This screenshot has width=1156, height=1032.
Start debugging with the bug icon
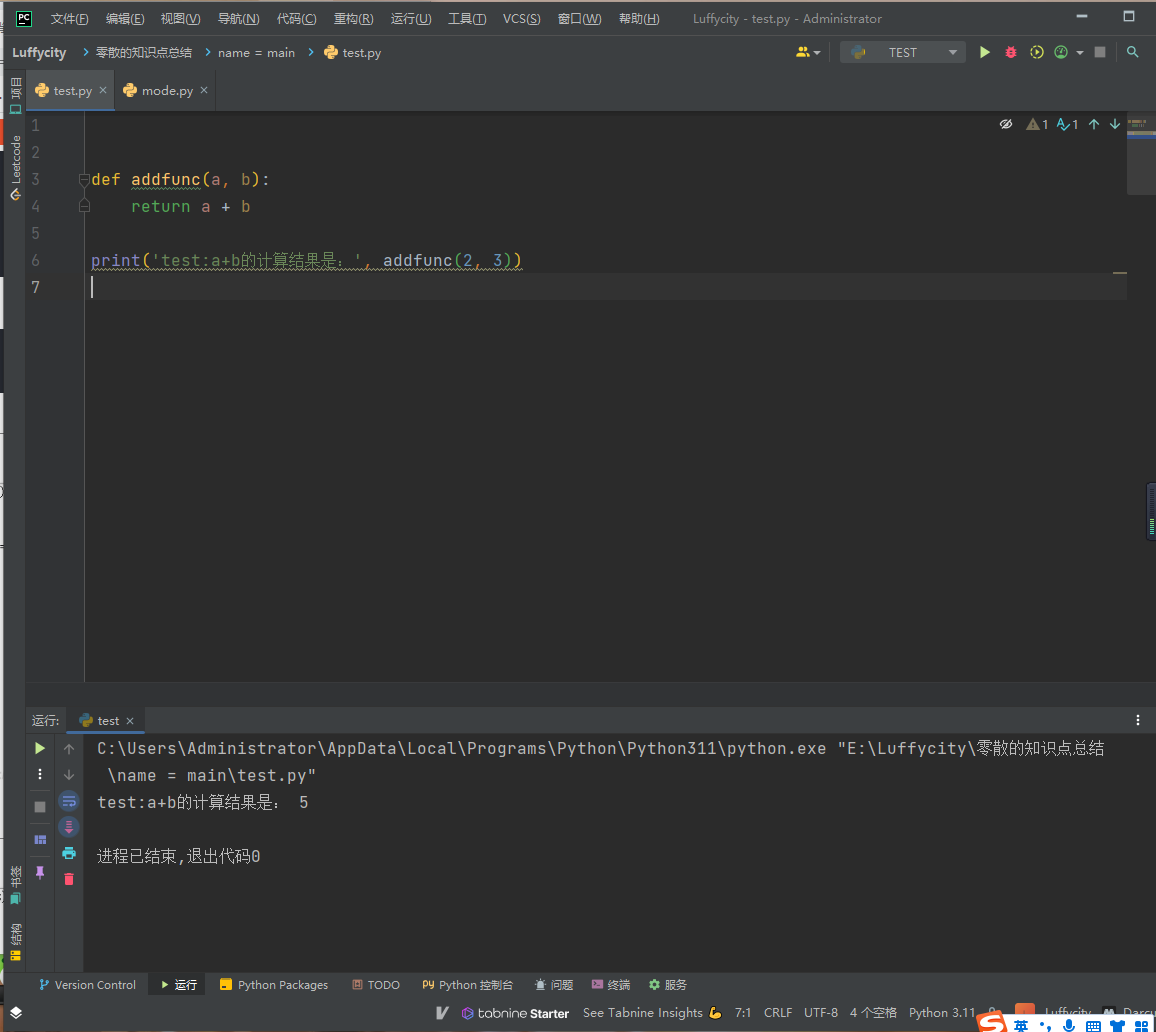tap(1010, 52)
